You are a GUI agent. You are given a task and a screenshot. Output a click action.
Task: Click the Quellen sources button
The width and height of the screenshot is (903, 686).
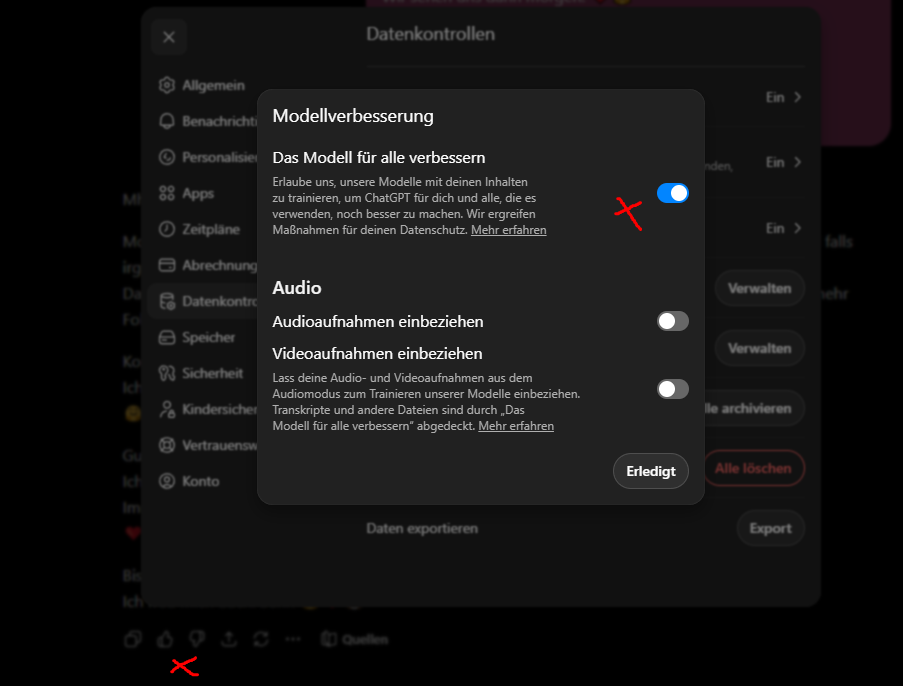pos(355,639)
